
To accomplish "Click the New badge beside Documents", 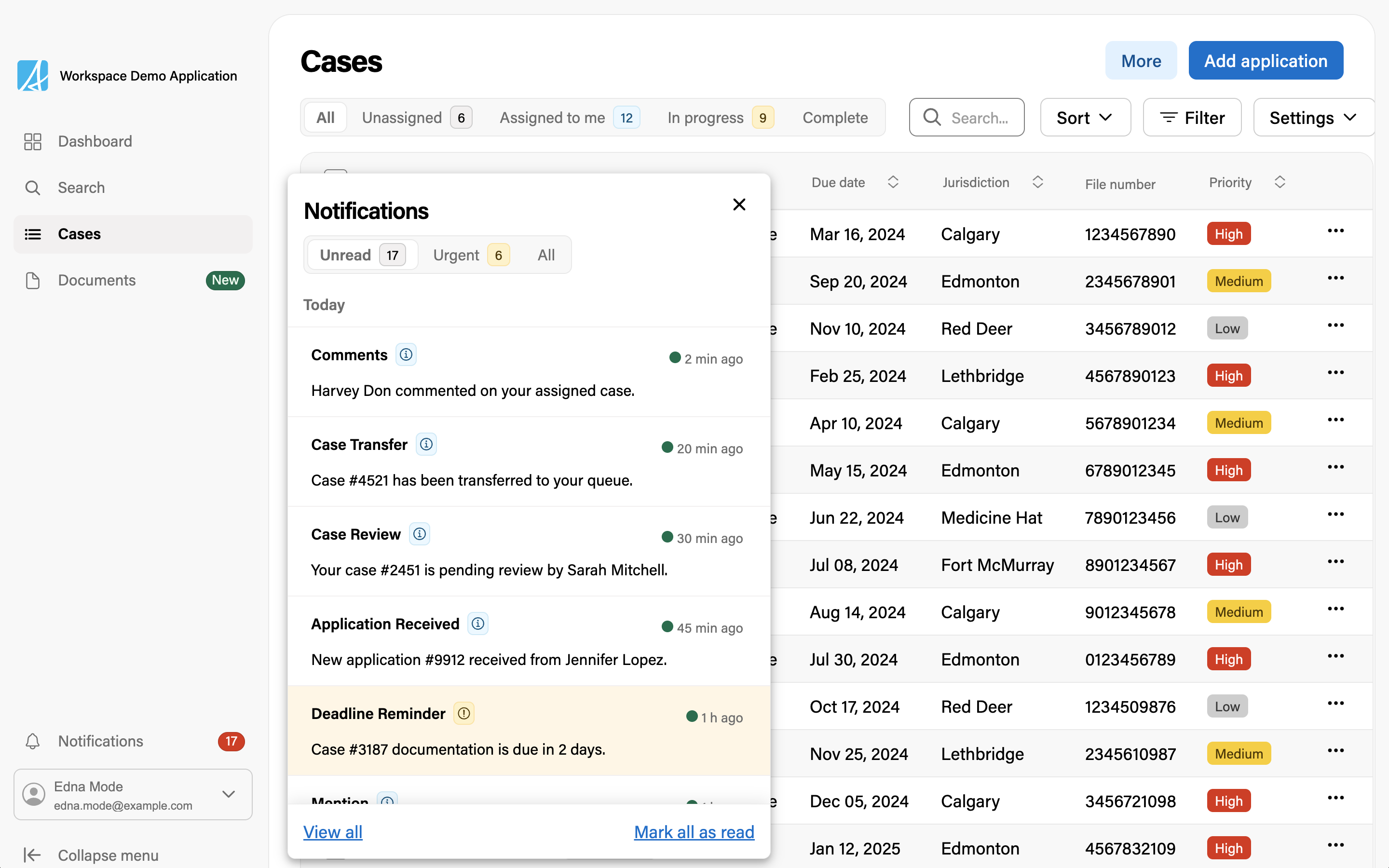I will click(225, 280).
